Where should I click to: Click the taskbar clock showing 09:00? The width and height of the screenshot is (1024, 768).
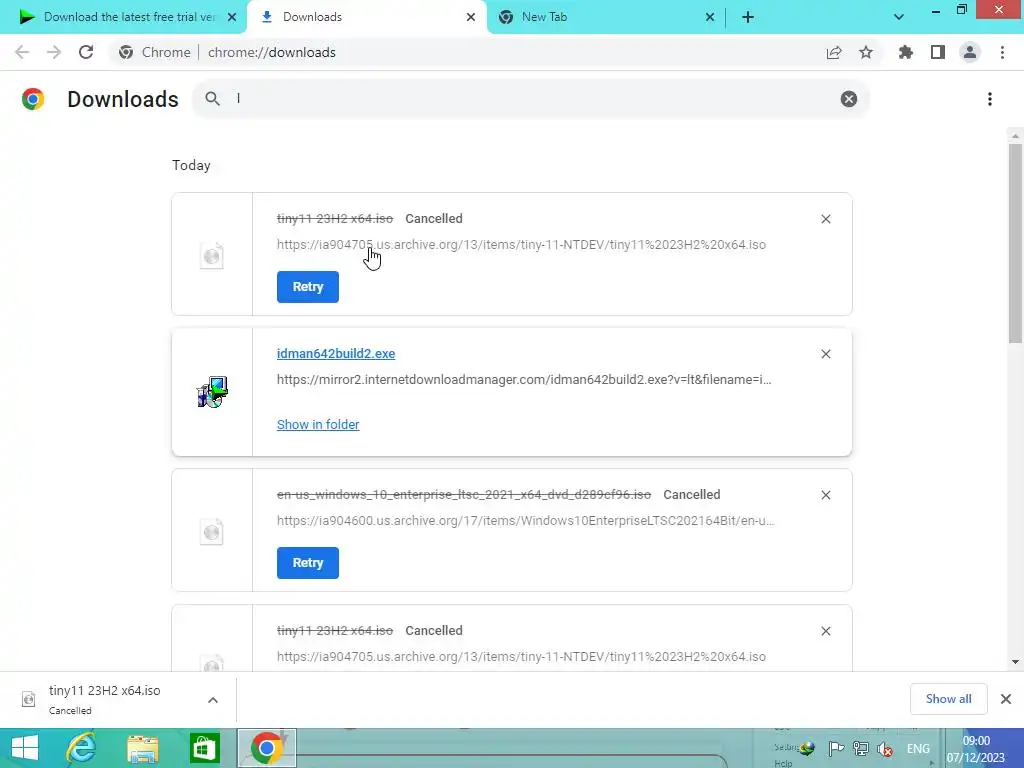(x=976, y=749)
